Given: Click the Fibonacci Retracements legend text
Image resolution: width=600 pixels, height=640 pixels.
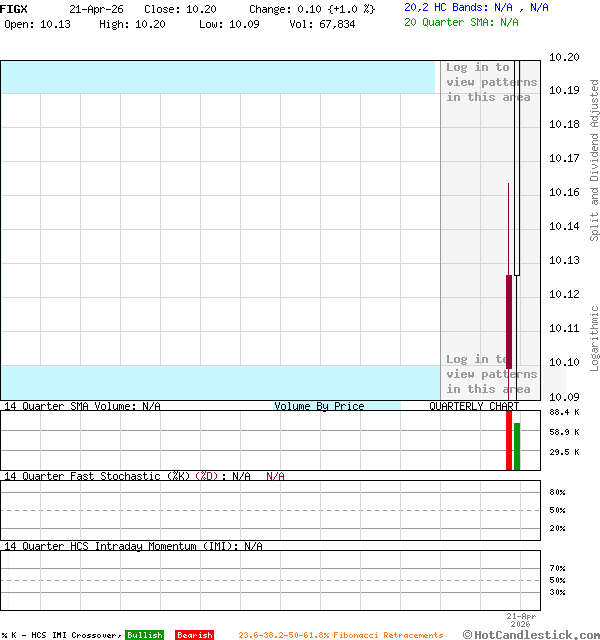Looking at the screenshot, I should tap(340, 635).
